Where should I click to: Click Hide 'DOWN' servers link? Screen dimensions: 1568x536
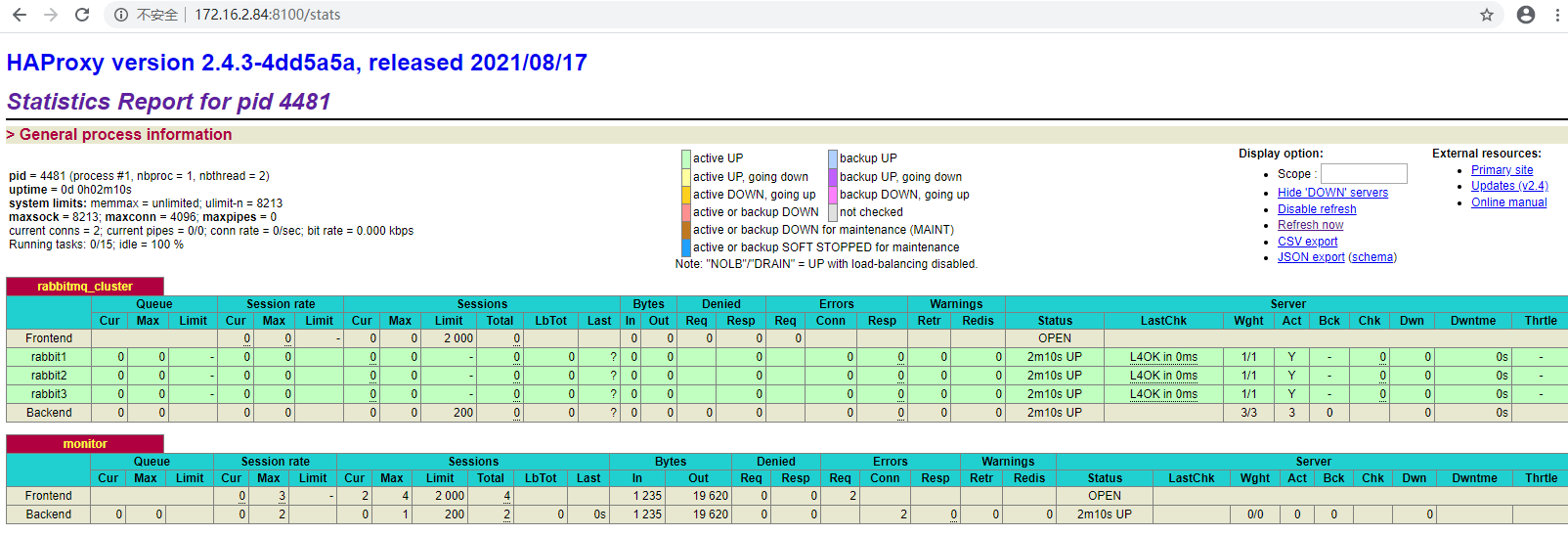[1332, 193]
